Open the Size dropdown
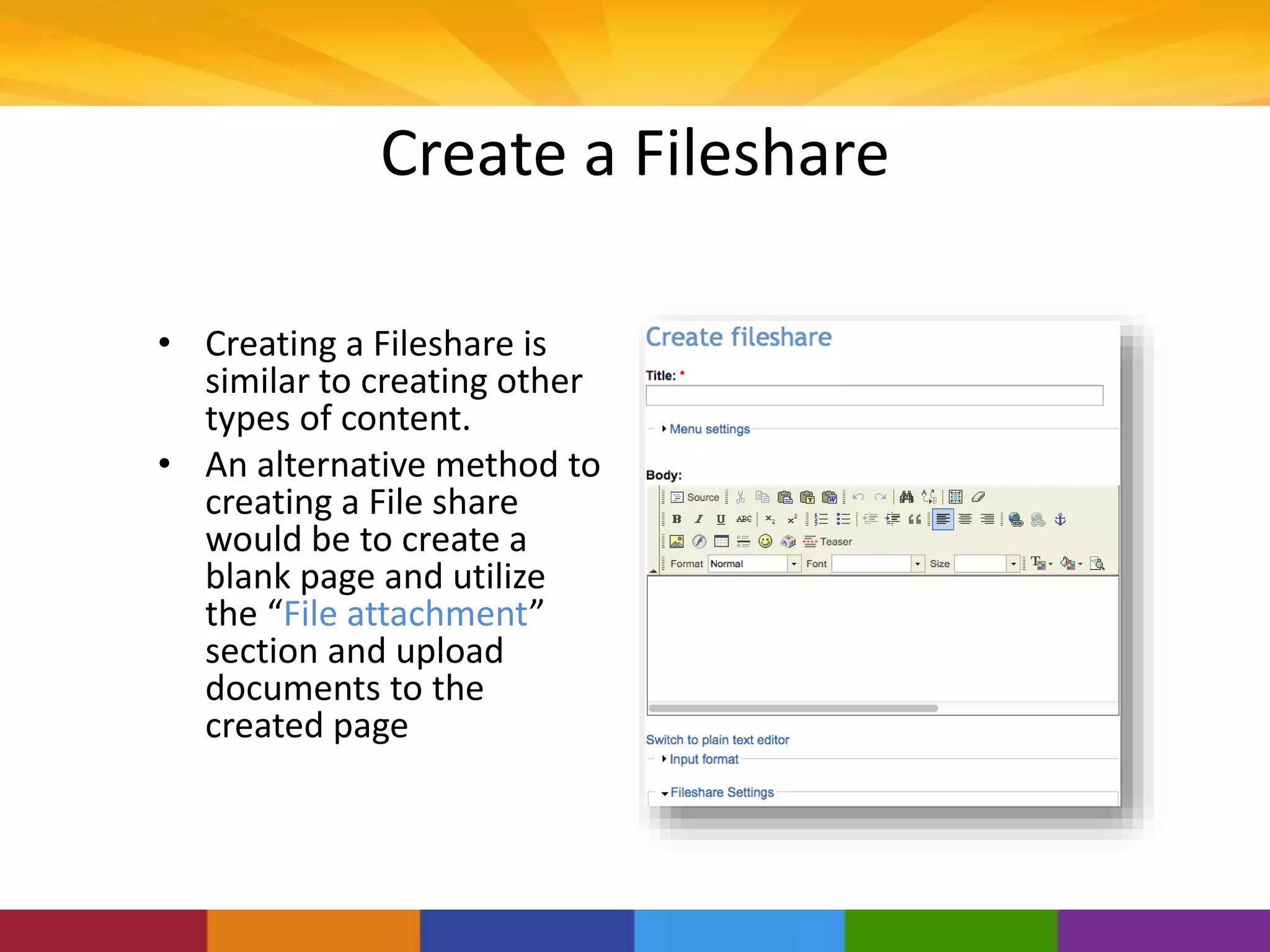1270x952 pixels. click(x=986, y=563)
